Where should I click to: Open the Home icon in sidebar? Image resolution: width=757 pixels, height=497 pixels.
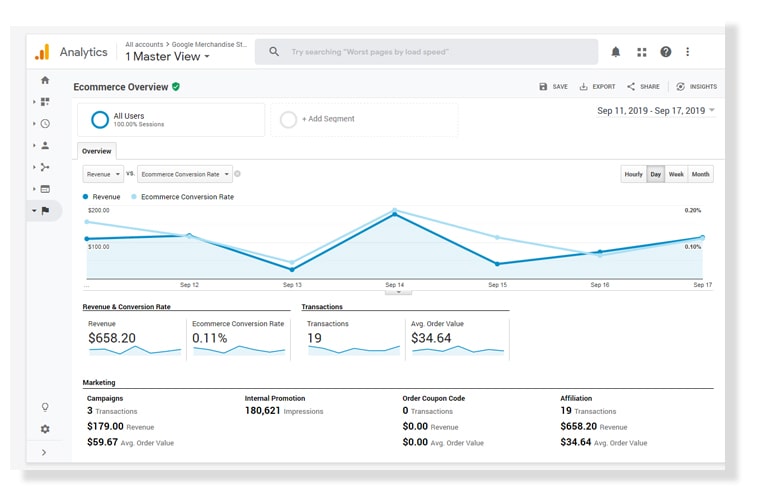point(45,80)
